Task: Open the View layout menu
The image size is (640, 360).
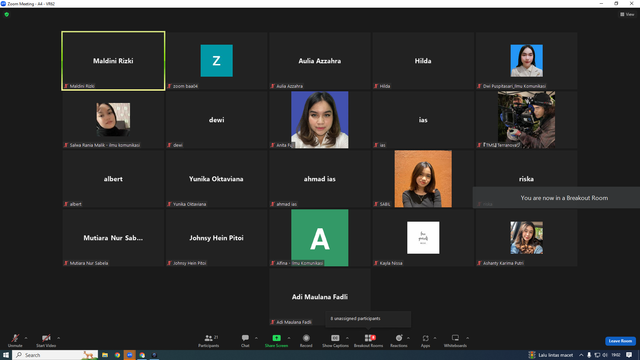Action: point(627,14)
